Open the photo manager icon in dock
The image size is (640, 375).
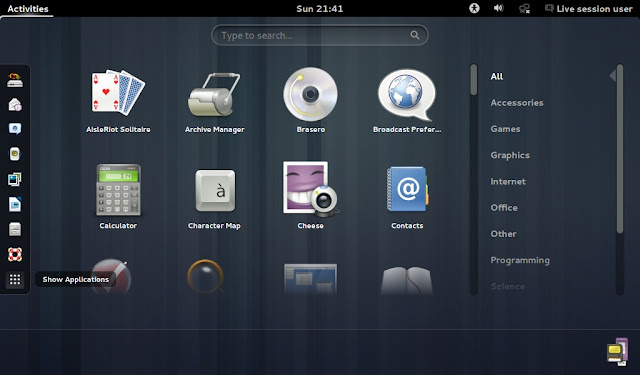[15, 179]
